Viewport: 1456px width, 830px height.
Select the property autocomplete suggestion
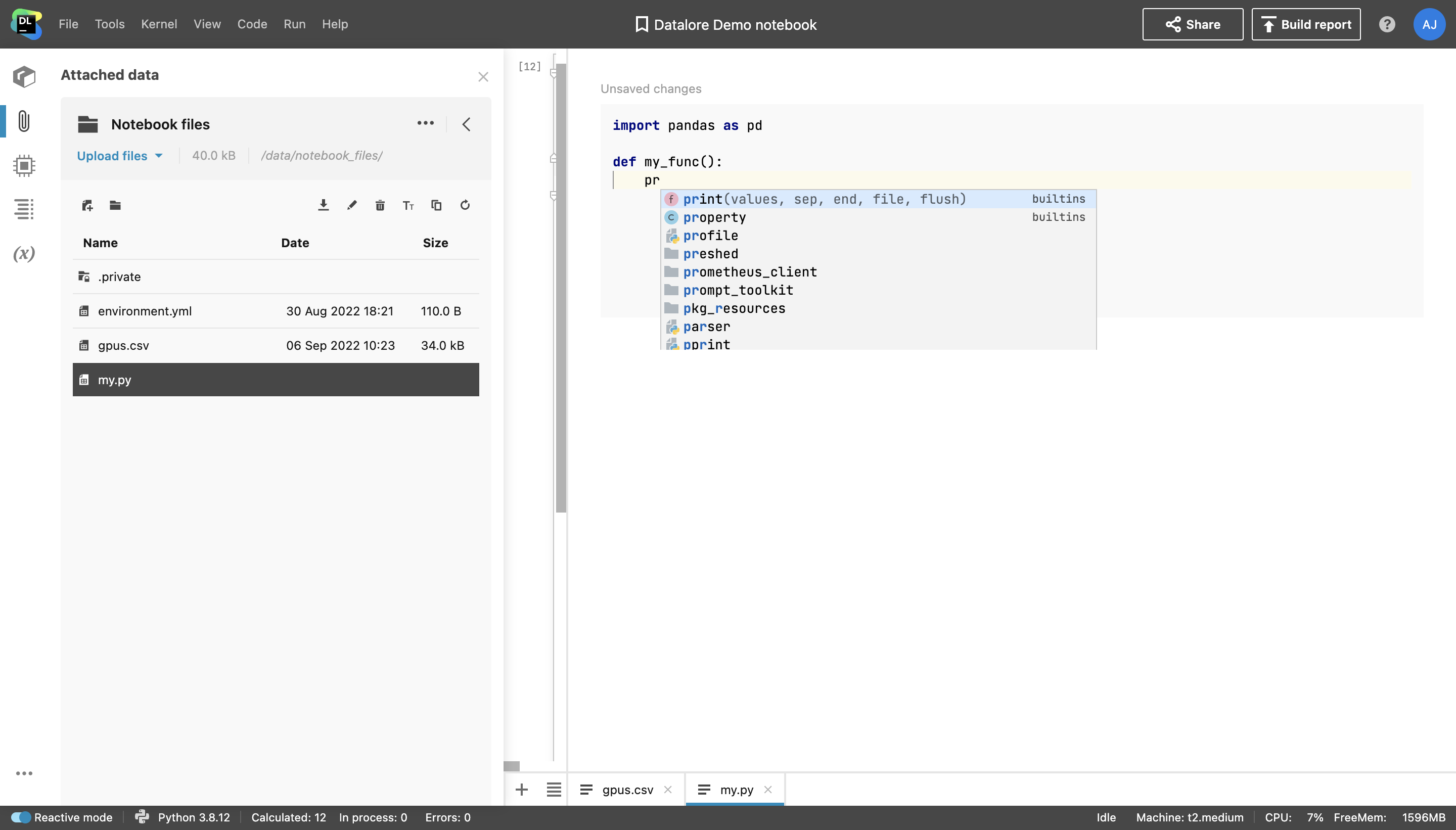point(715,217)
